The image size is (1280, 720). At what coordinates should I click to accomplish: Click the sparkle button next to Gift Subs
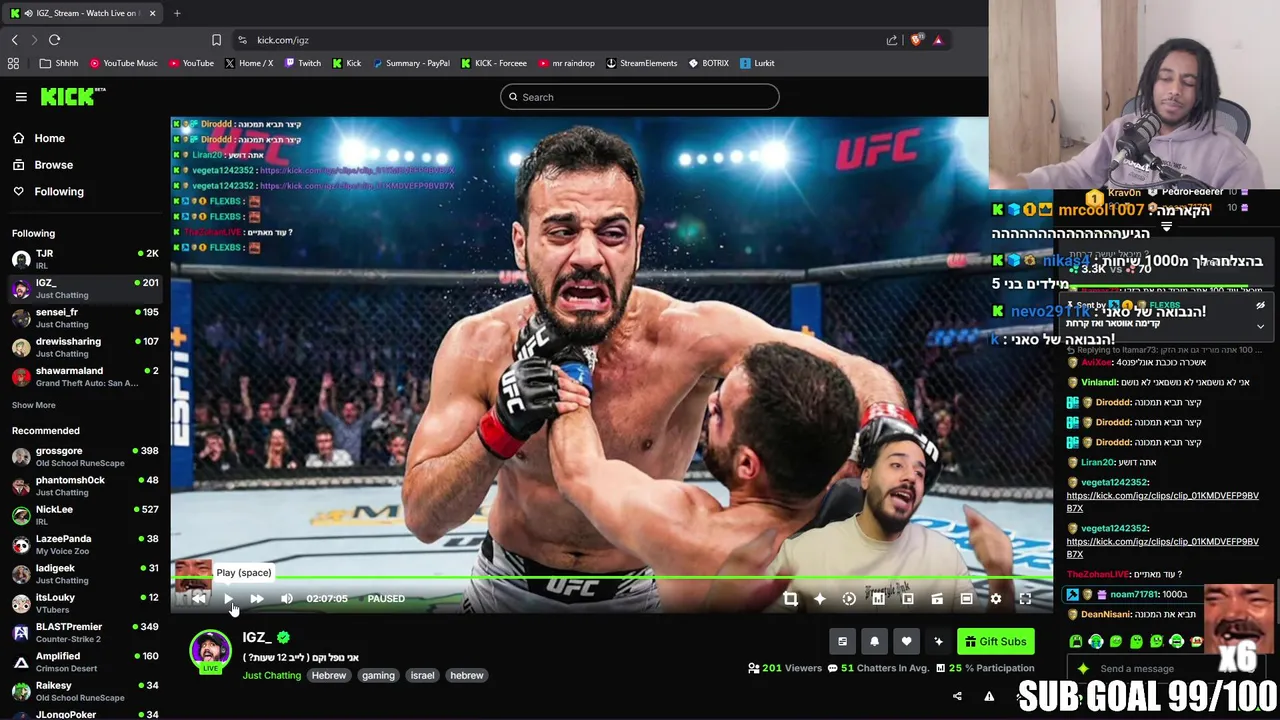pos(938,641)
